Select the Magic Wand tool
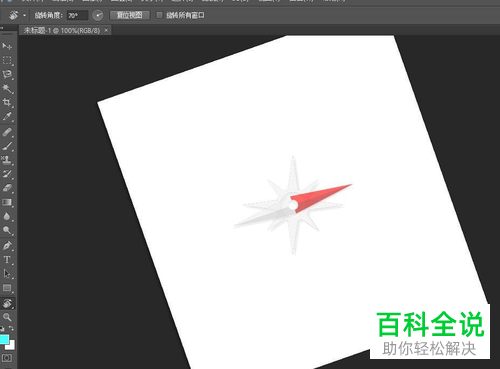 [7, 88]
